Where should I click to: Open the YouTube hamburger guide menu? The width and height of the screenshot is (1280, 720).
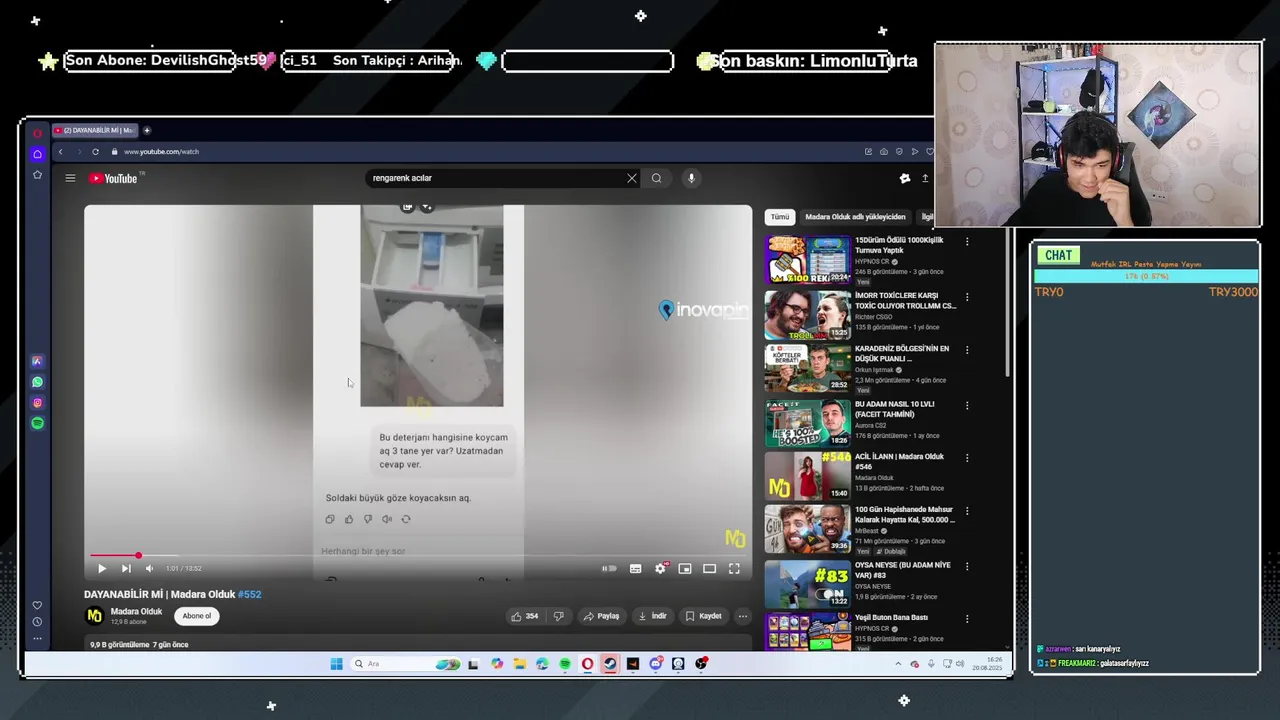70,178
